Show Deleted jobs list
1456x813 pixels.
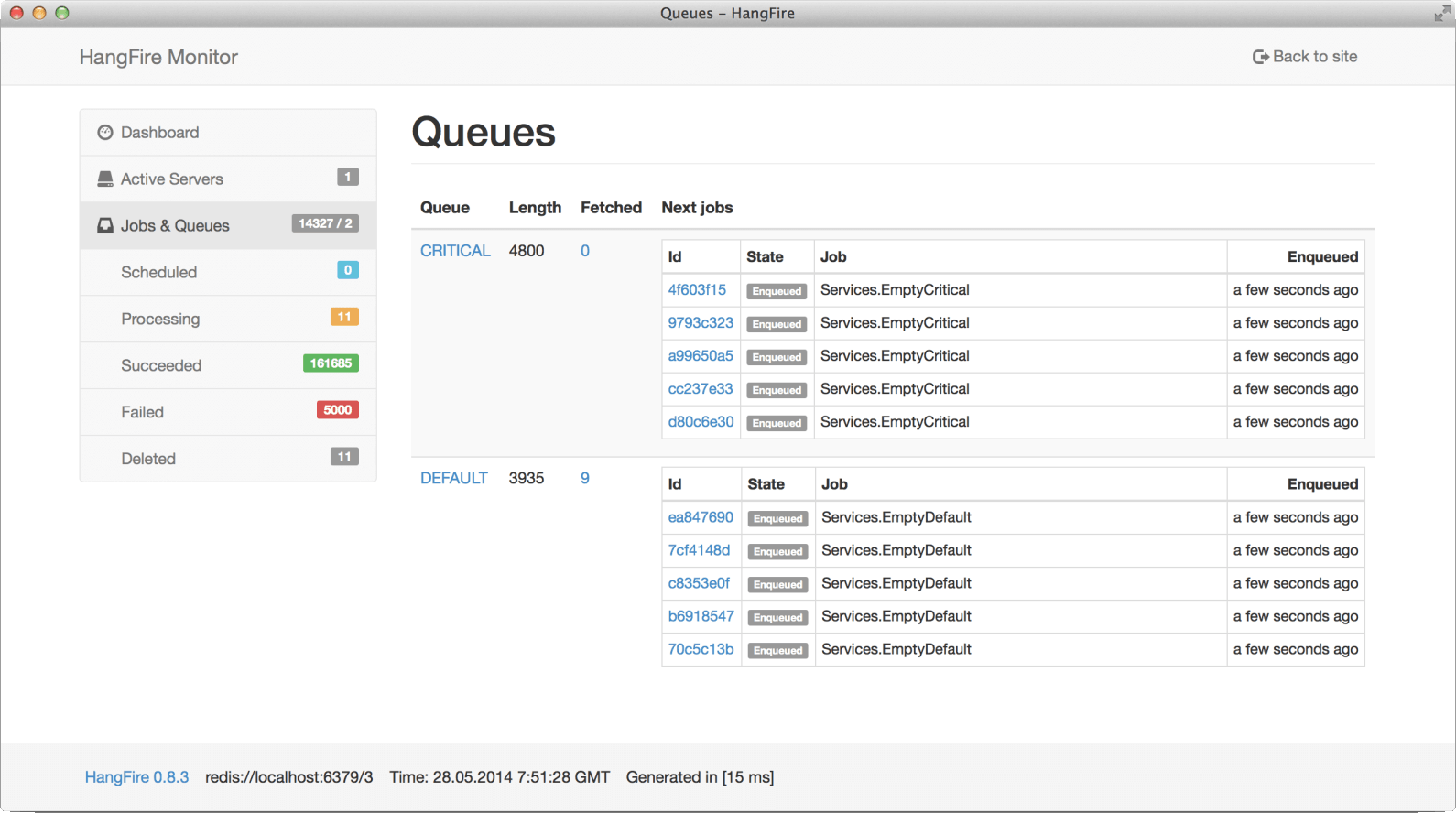228,460
